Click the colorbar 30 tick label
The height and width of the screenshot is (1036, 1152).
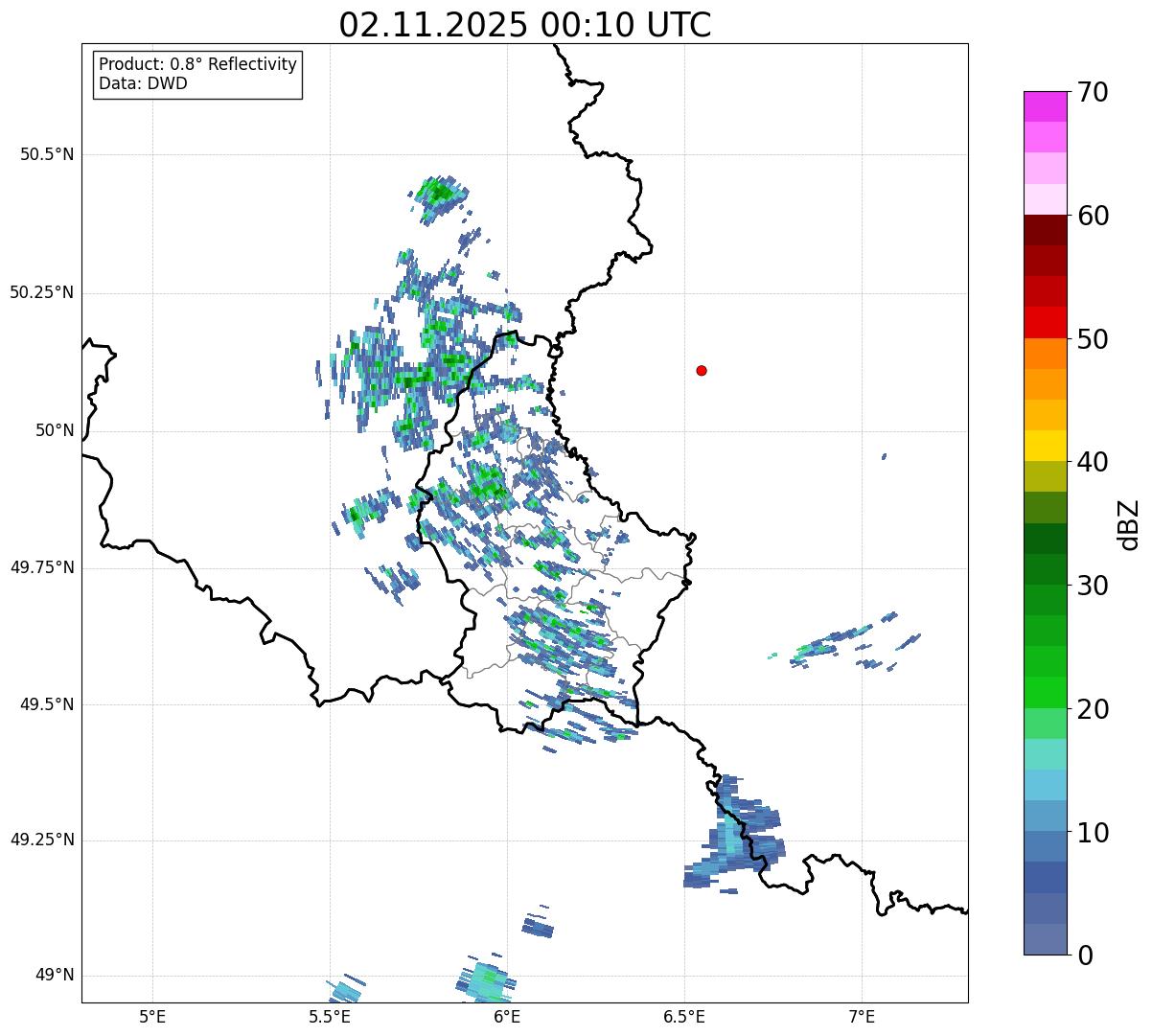(x=1093, y=586)
